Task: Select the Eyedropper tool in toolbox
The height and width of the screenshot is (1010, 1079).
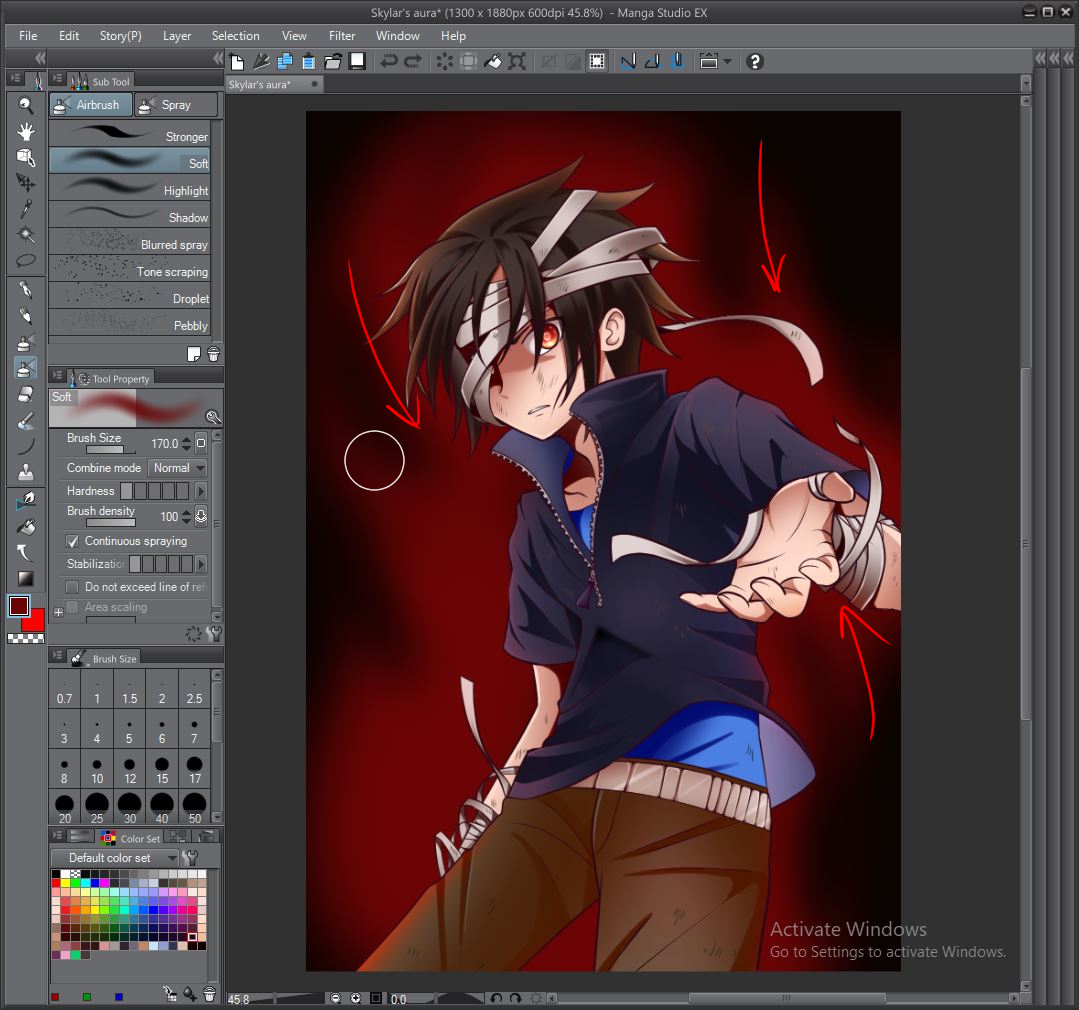Action: tap(26, 209)
